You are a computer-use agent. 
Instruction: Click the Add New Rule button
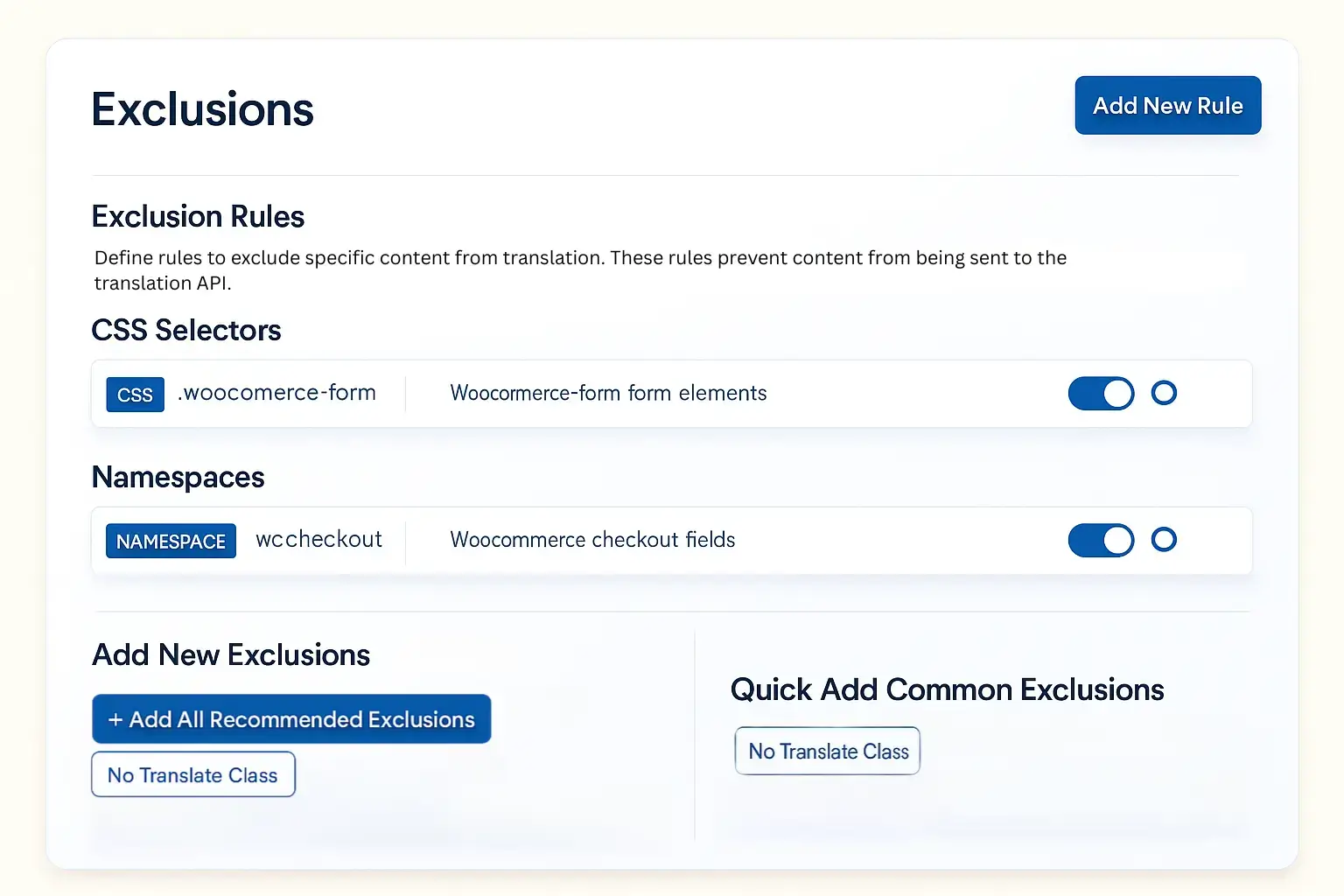(1167, 105)
